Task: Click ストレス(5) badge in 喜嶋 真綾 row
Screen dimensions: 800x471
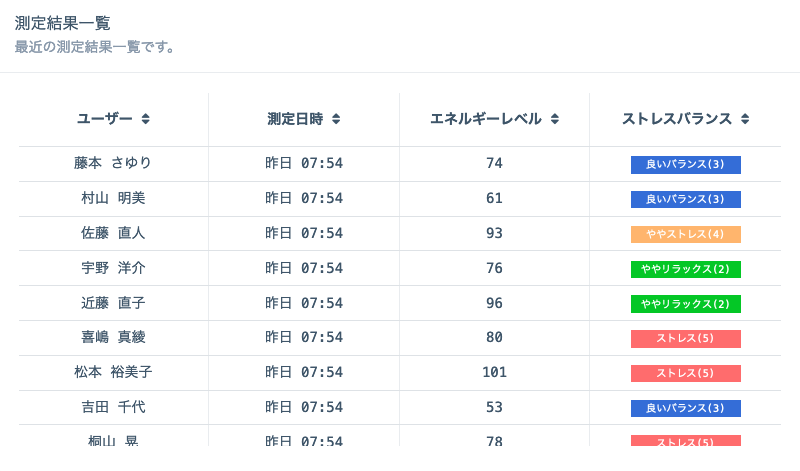Action: pyautogui.click(x=685, y=338)
